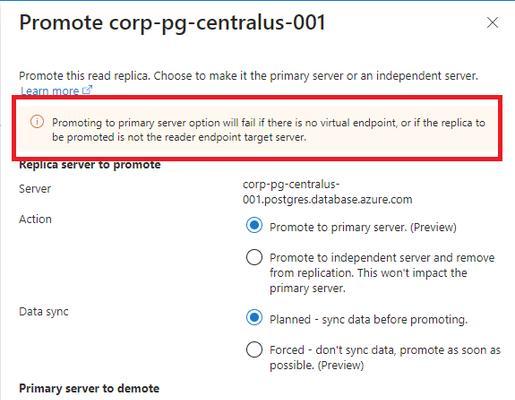Choose the Forced data sync radio button
The height and width of the screenshot is (400, 515).
(x=254, y=350)
